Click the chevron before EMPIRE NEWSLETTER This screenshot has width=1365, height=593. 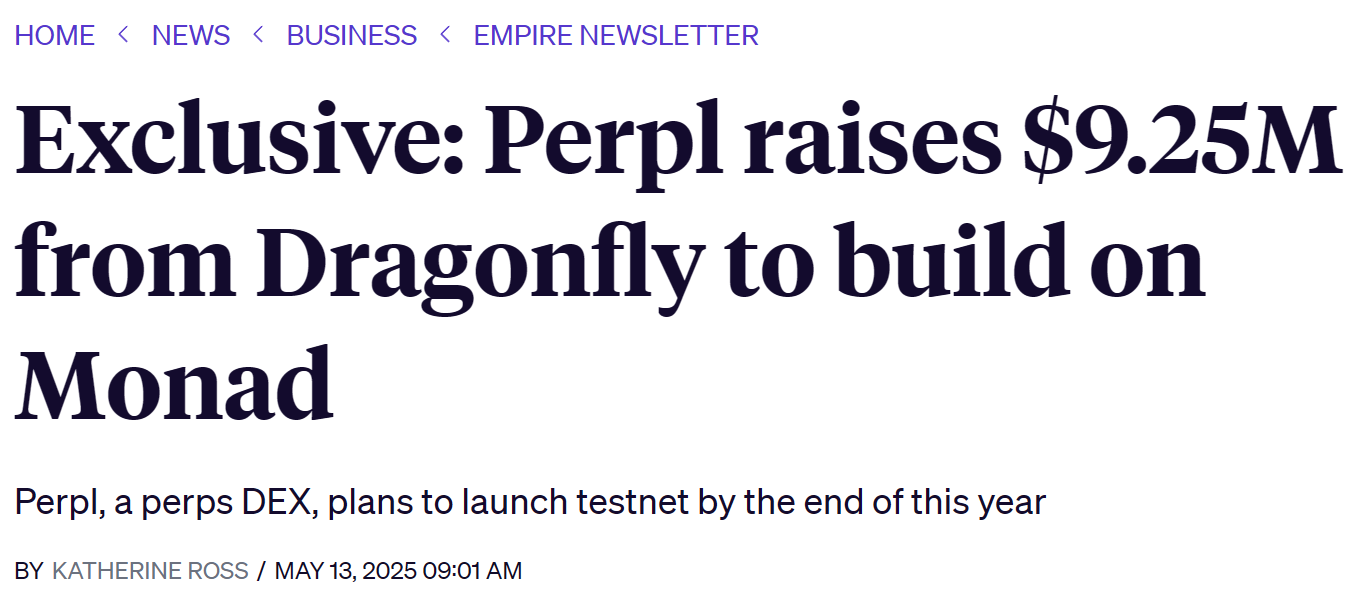point(445,35)
